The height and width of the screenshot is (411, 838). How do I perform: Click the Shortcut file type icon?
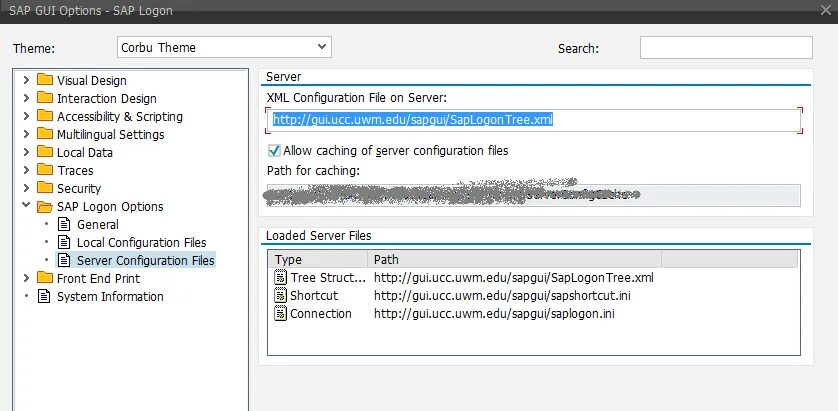point(280,296)
